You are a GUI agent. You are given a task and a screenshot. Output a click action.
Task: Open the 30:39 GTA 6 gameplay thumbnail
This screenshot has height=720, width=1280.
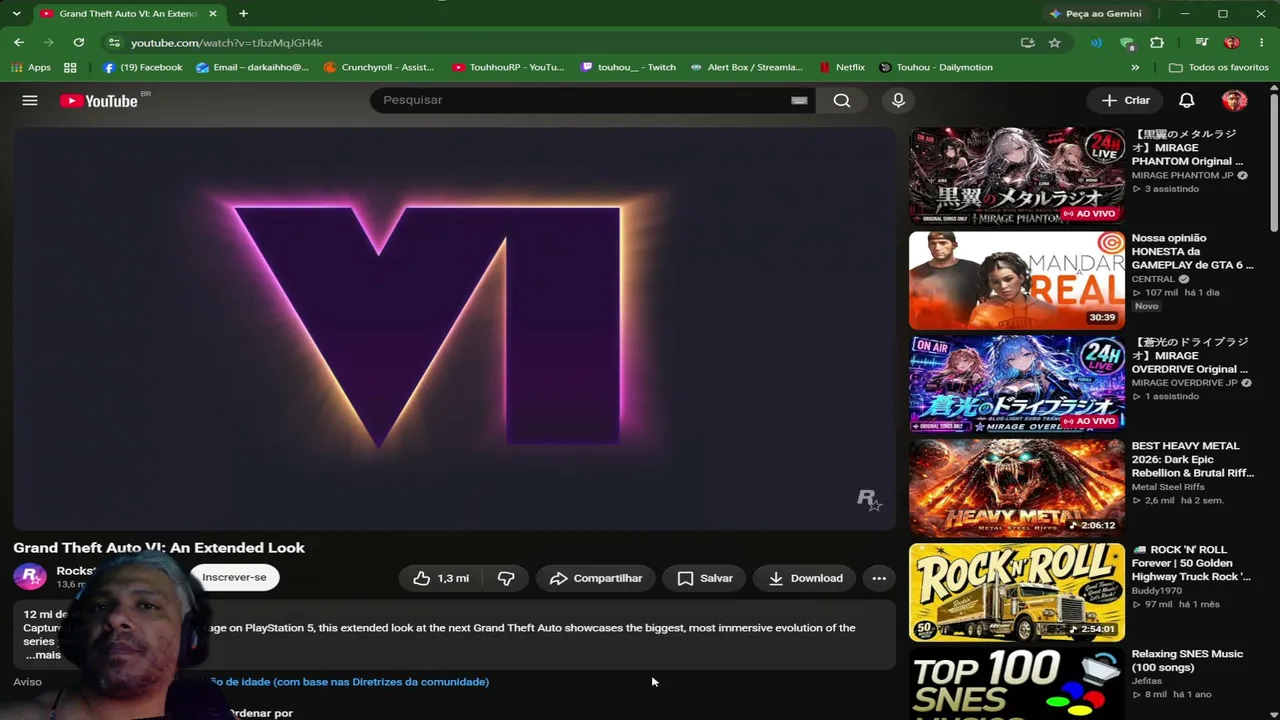(x=1017, y=280)
